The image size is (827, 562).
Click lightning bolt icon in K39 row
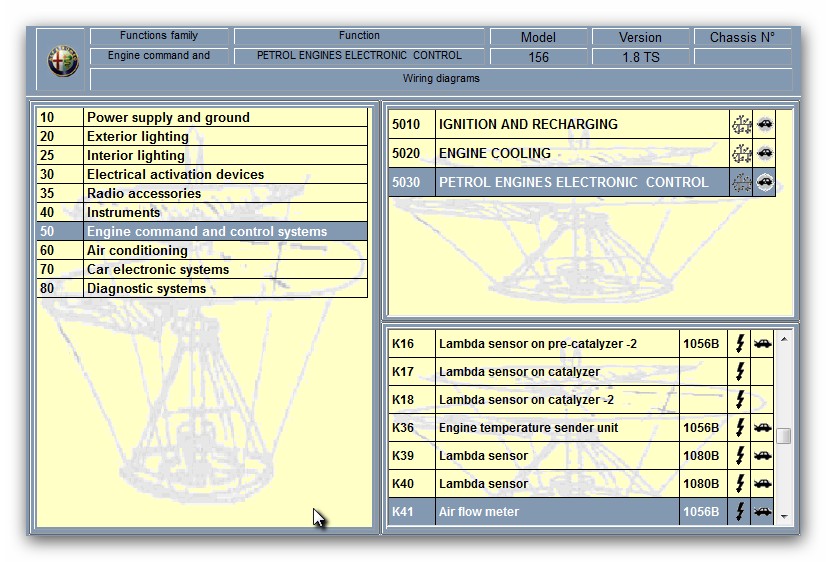740,456
